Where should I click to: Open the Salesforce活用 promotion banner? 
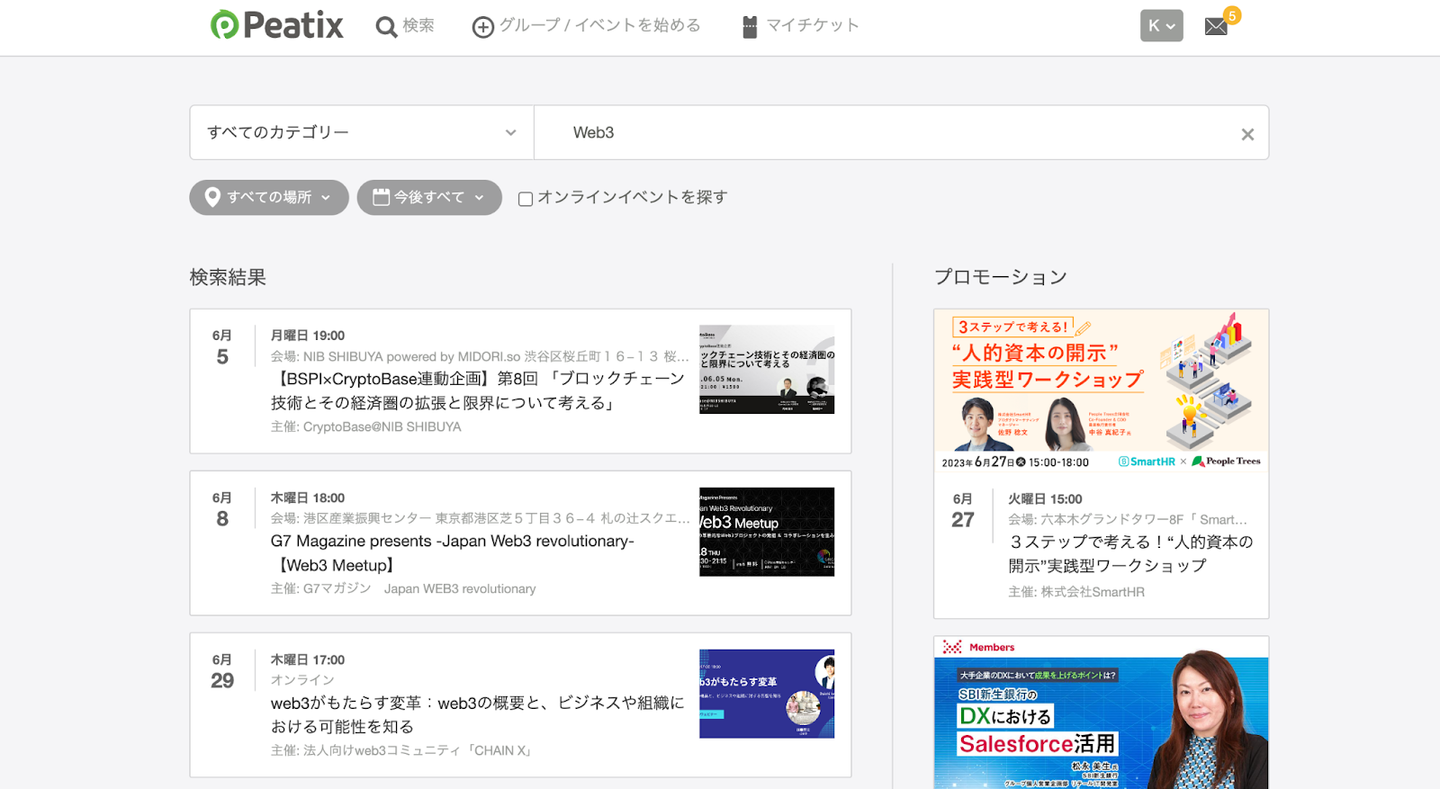click(1101, 712)
